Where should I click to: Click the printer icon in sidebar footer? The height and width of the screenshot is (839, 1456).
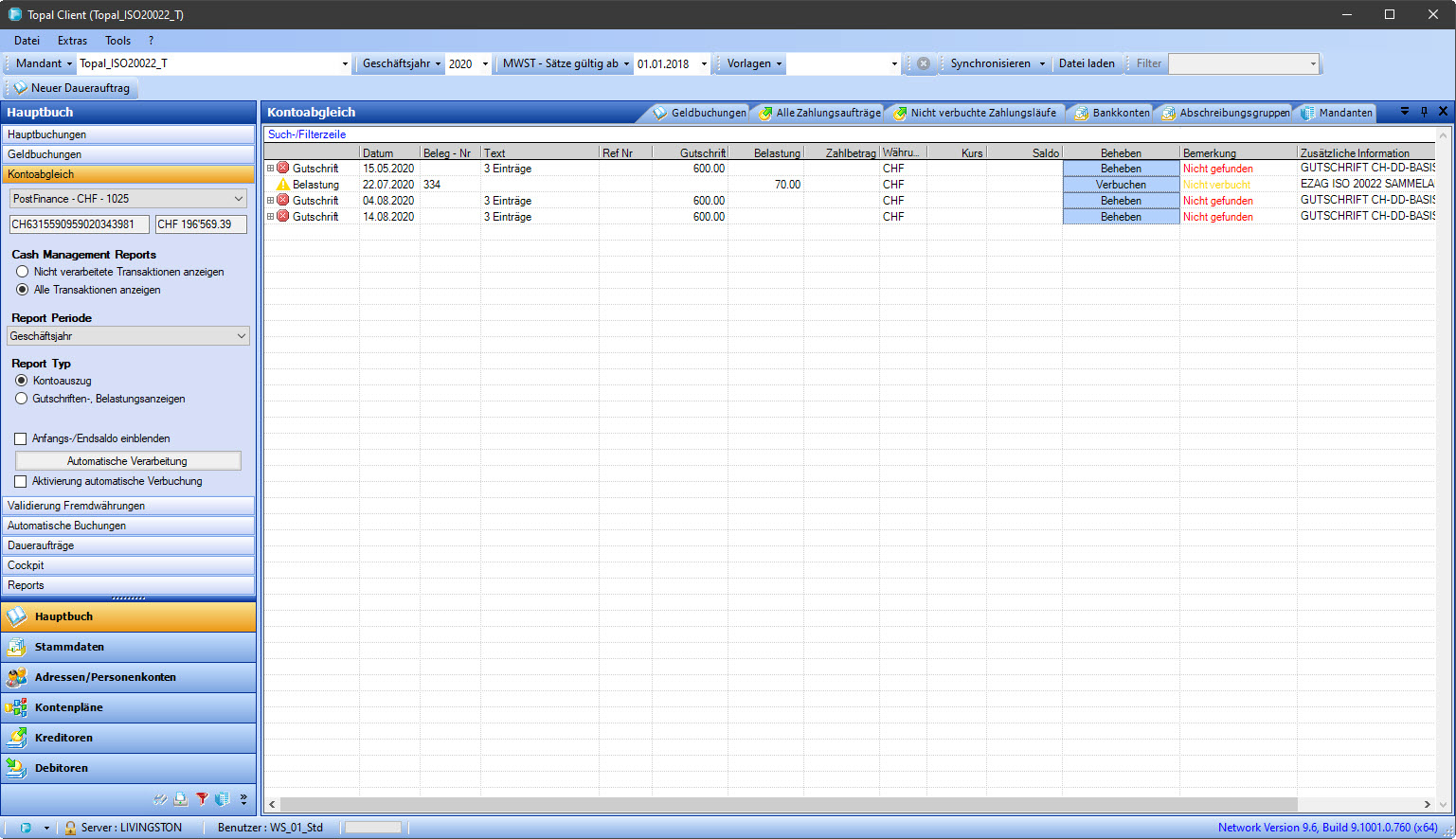click(181, 799)
